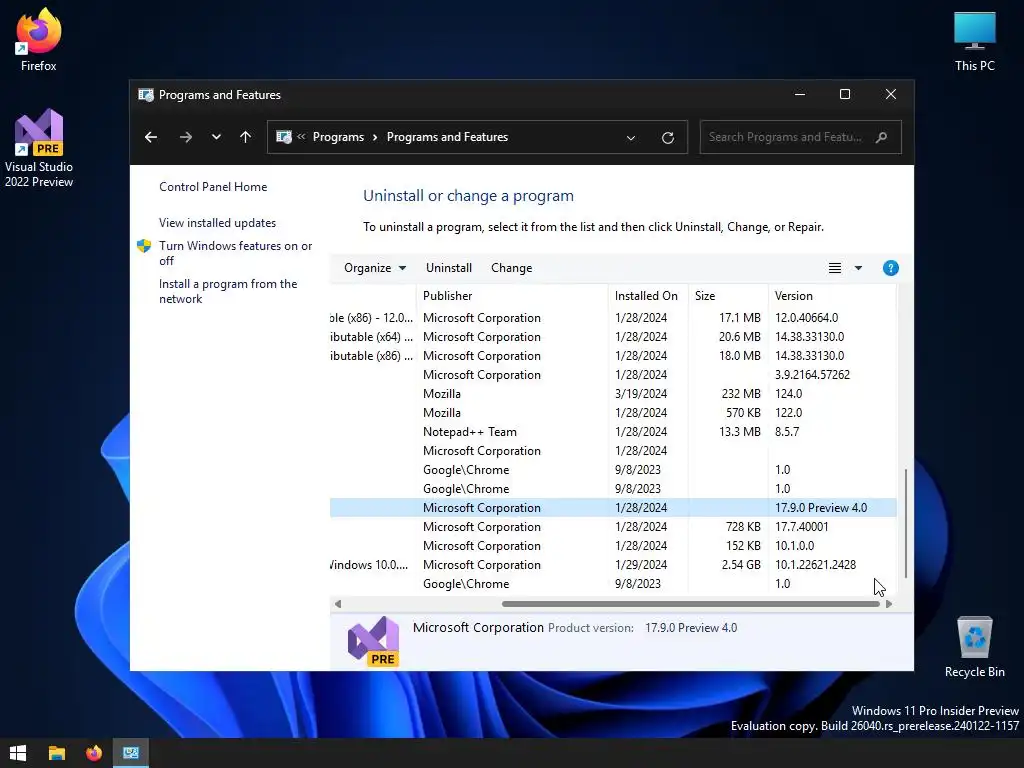Click Uninstall in the toolbar
This screenshot has height=768, width=1024.
pyautogui.click(x=449, y=268)
